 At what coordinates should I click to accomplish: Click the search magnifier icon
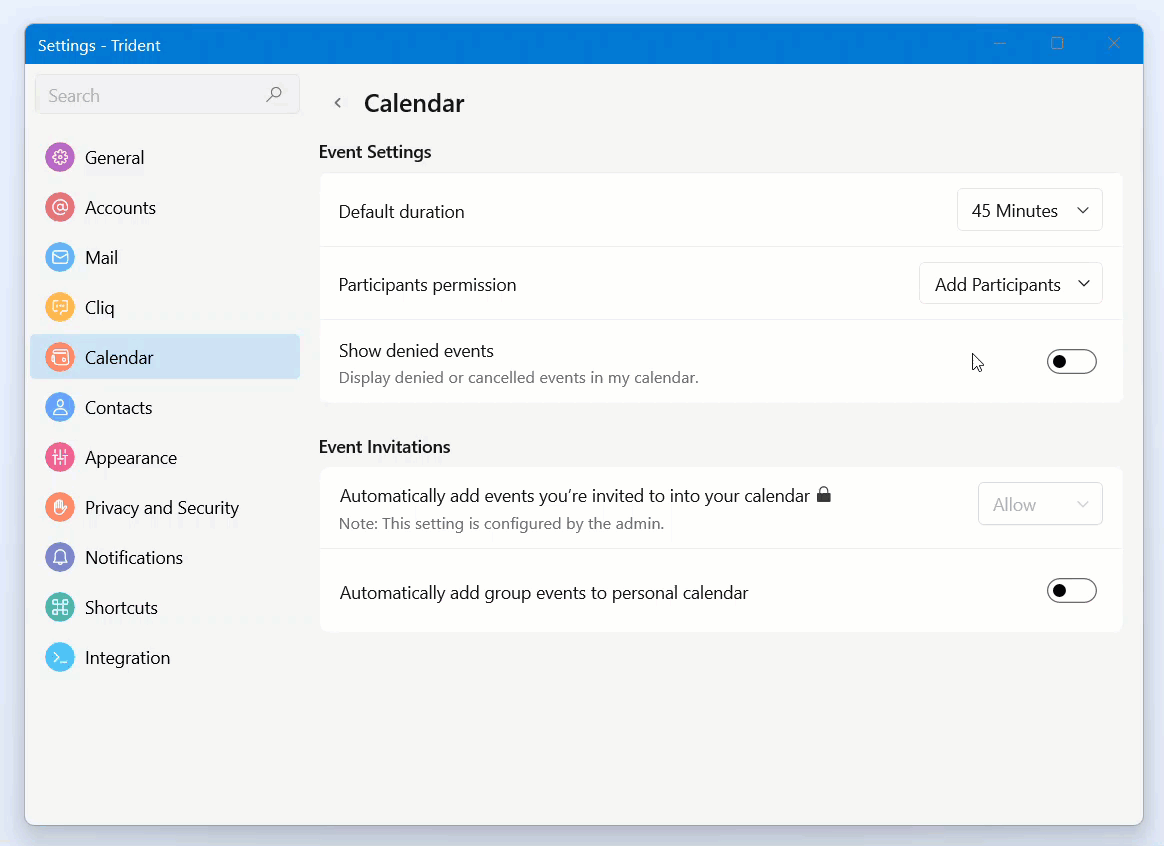(274, 95)
